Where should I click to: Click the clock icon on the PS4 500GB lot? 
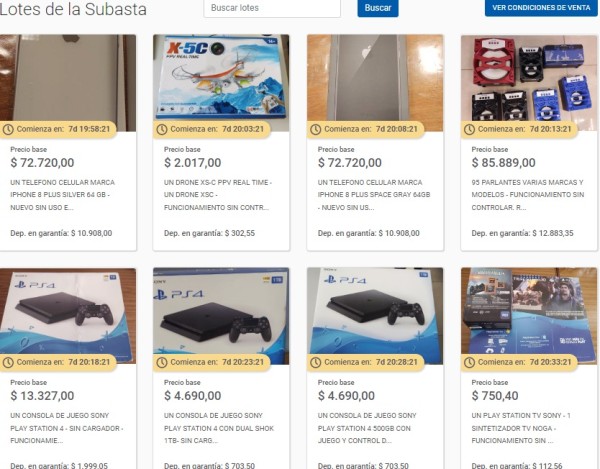[316, 362]
